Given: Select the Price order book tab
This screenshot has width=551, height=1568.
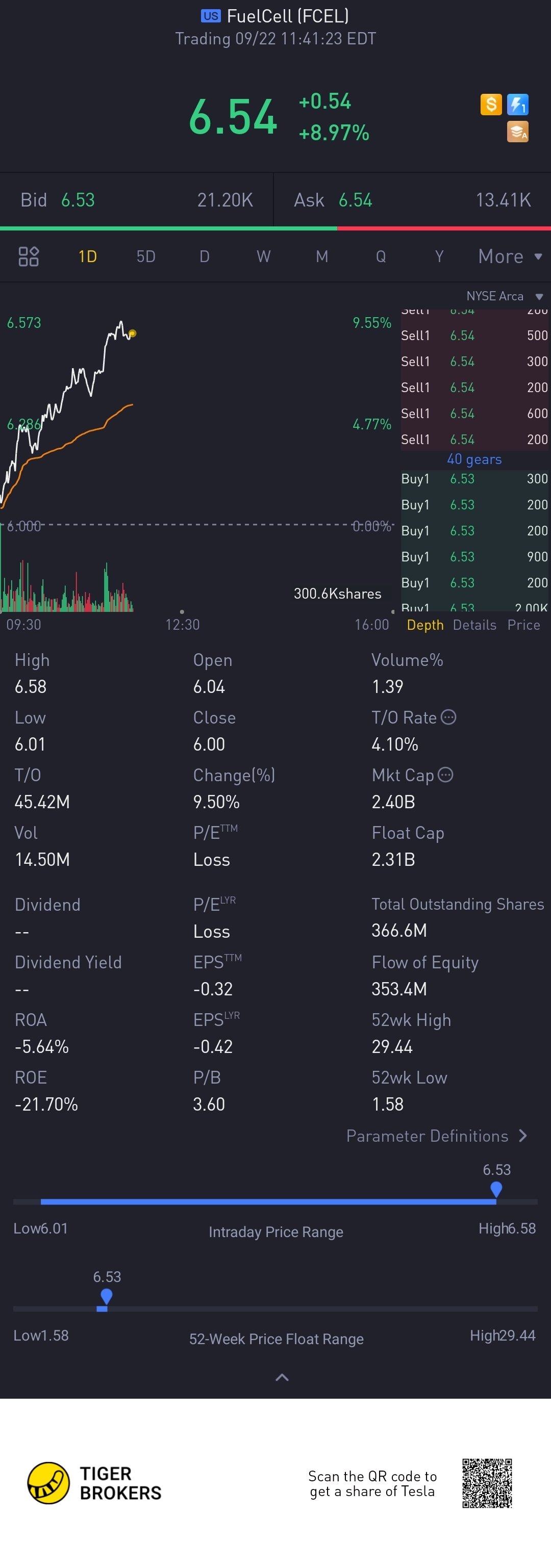Looking at the screenshot, I should (523, 625).
